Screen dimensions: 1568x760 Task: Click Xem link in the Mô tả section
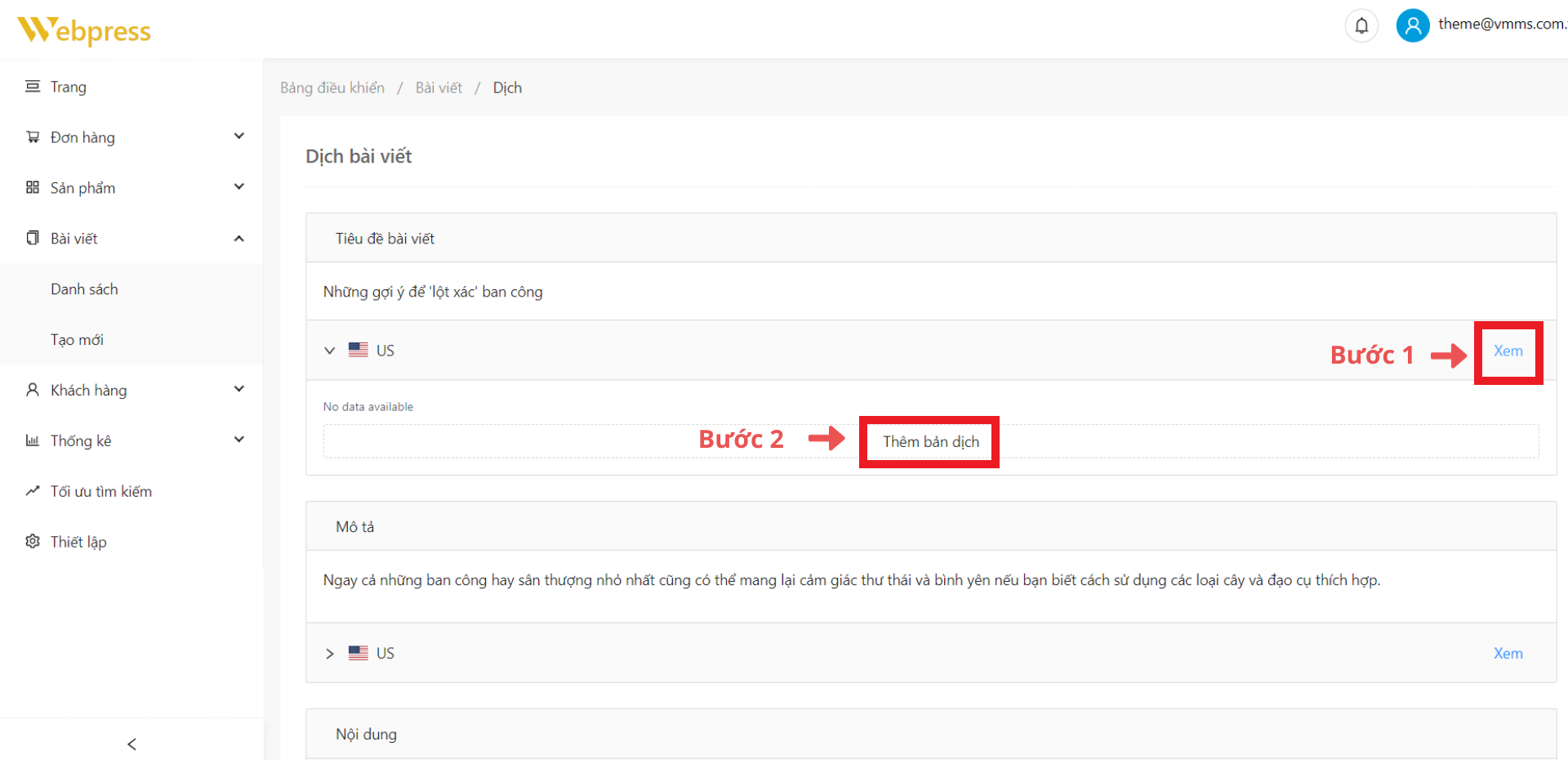point(1508,654)
